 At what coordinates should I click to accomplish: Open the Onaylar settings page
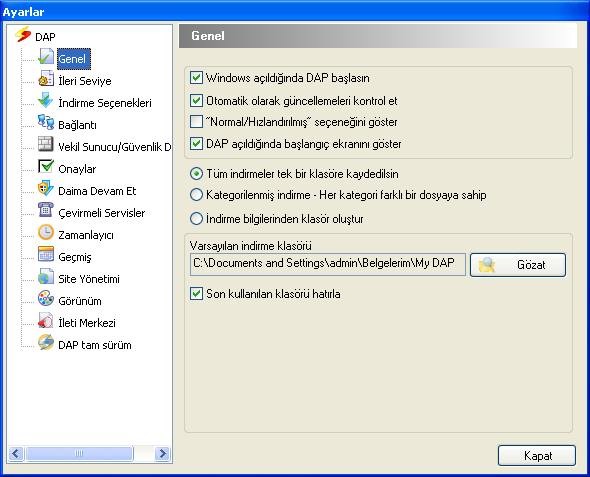pos(77,169)
